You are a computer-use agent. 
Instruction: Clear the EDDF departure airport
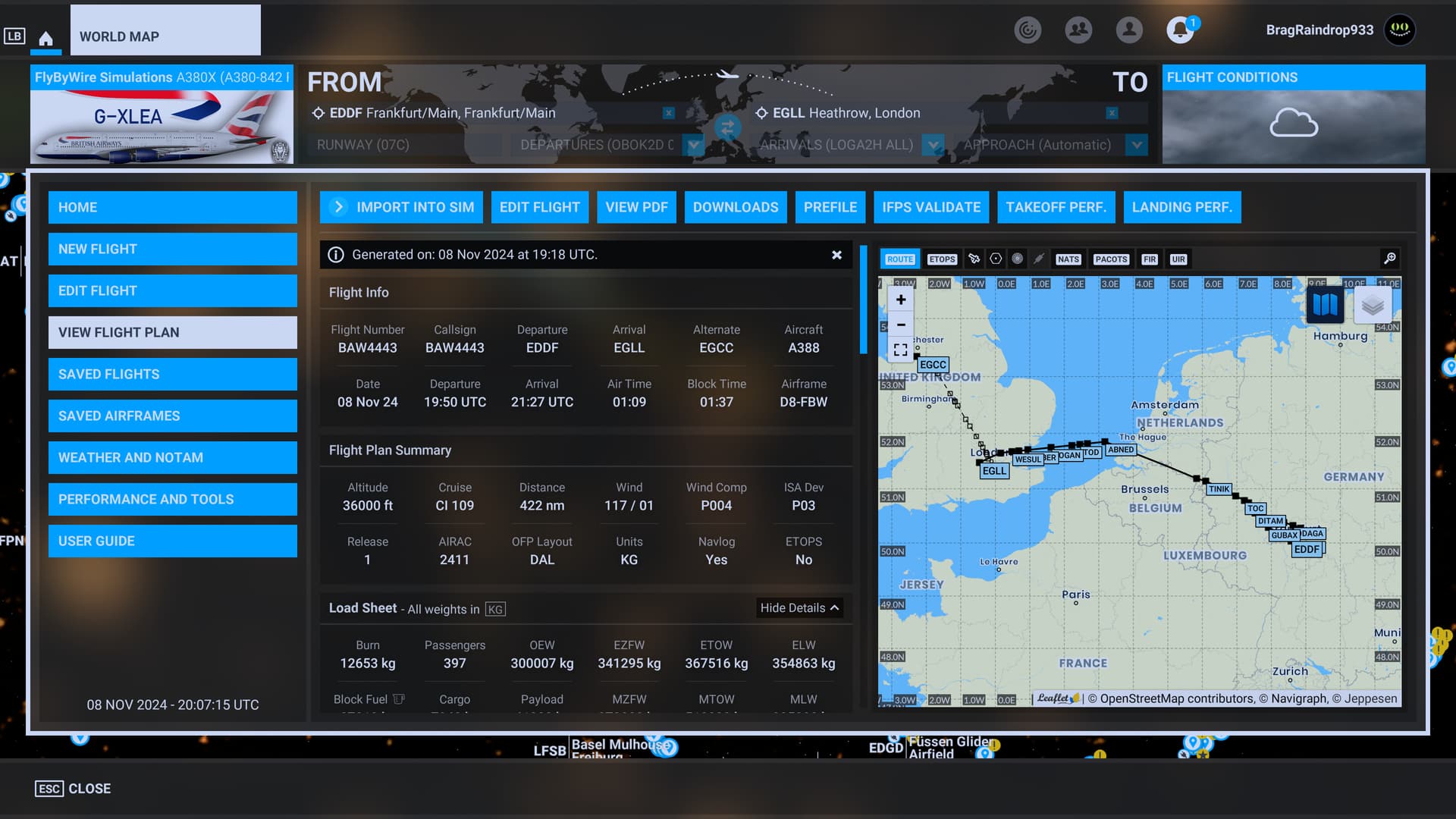click(668, 113)
